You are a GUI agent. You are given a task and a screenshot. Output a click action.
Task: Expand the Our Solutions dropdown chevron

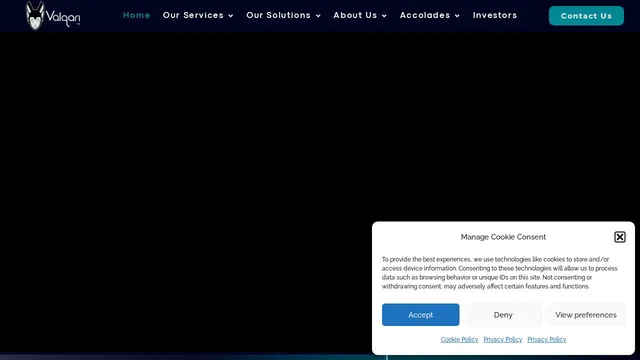(x=318, y=16)
